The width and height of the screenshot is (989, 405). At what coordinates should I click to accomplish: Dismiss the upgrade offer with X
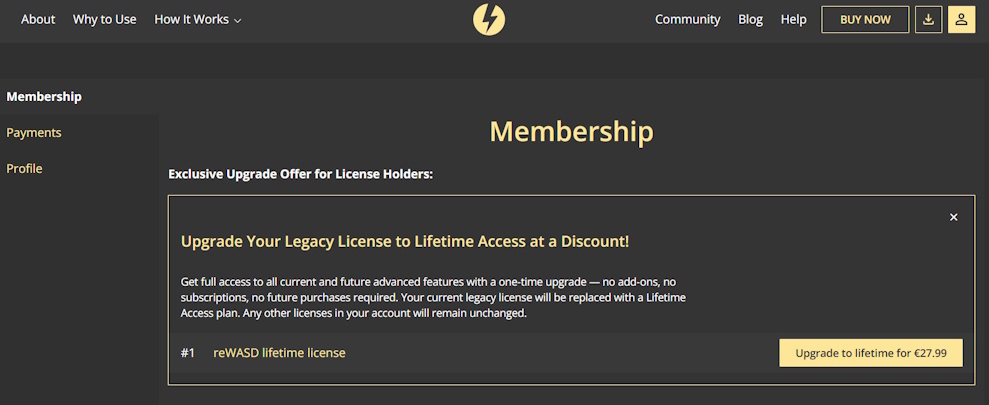[954, 217]
